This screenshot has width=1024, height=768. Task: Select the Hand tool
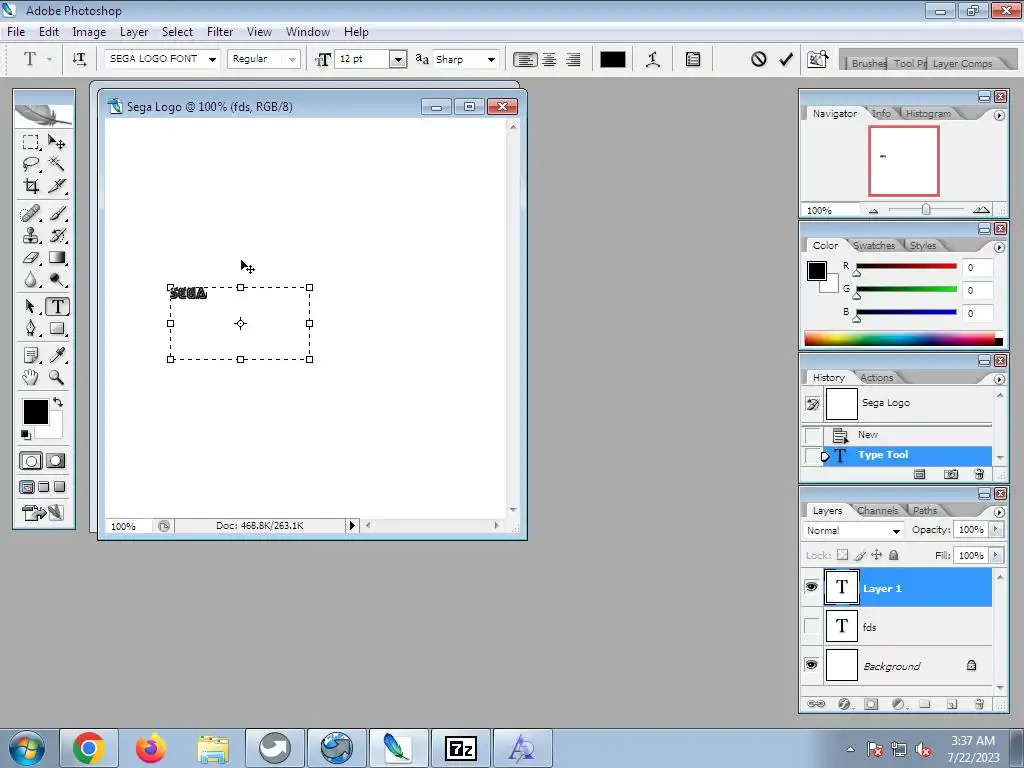click(x=30, y=377)
